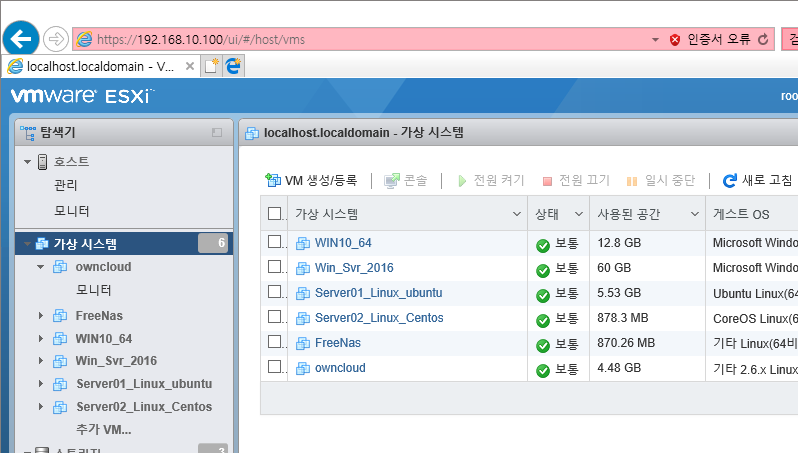Click the FreeNas VM icon in table
The image size is (798, 453).
pyautogui.click(x=303, y=344)
